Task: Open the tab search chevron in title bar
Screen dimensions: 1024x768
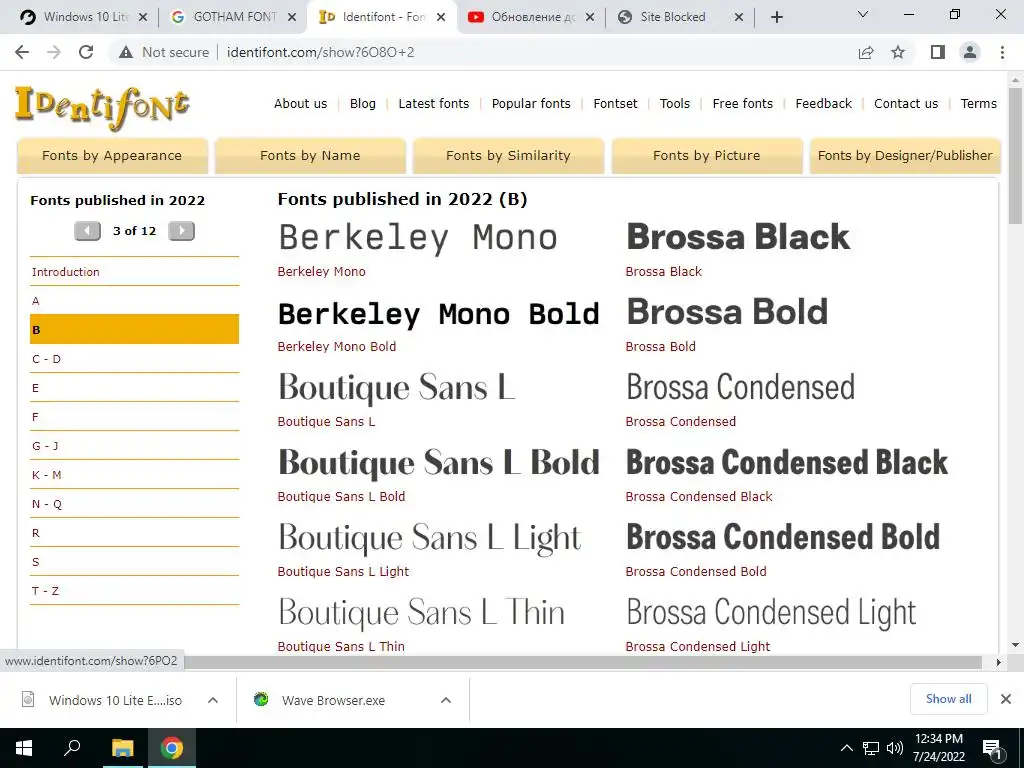Action: pyautogui.click(x=863, y=14)
